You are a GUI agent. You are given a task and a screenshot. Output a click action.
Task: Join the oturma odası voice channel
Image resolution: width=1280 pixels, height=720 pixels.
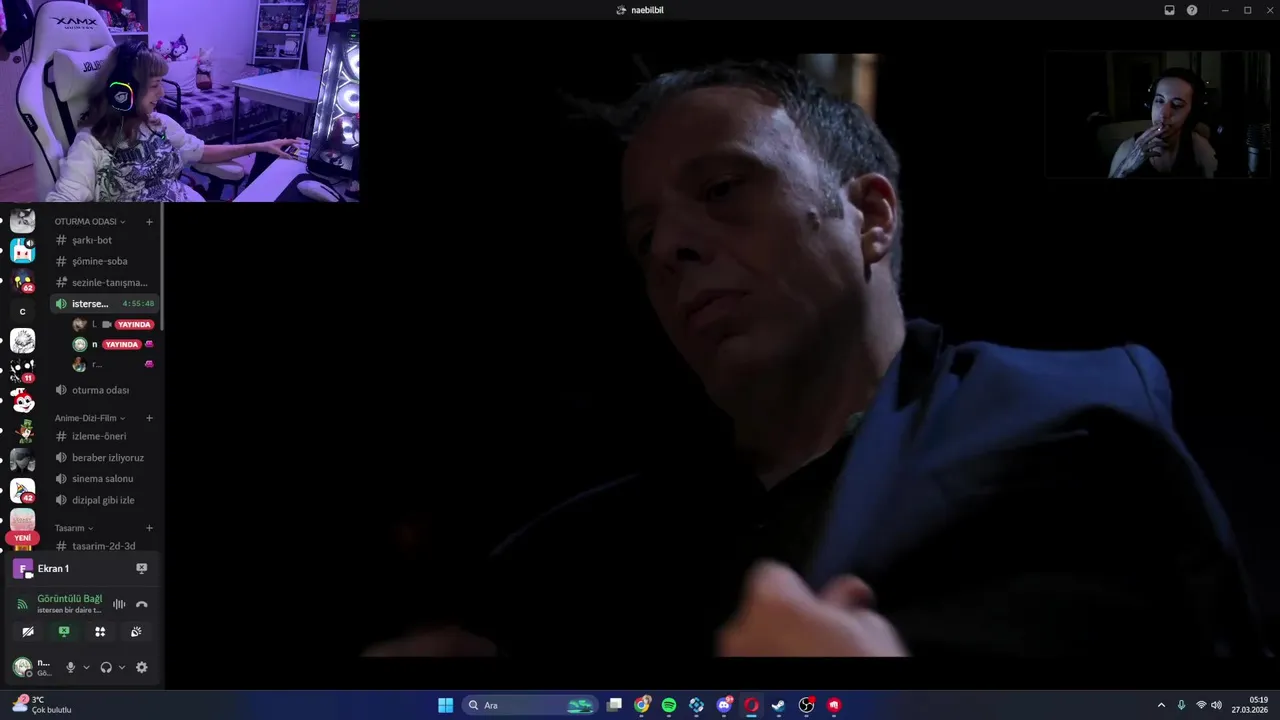[x=104, y=390]
